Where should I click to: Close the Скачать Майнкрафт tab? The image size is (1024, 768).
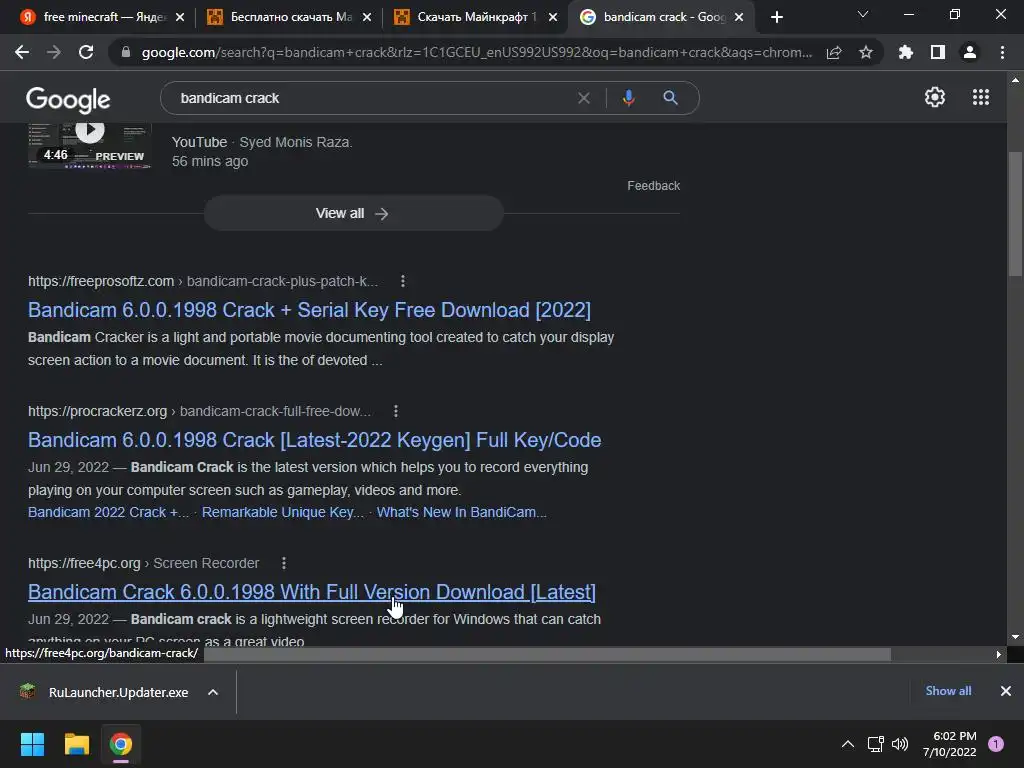tap(553, 17)
